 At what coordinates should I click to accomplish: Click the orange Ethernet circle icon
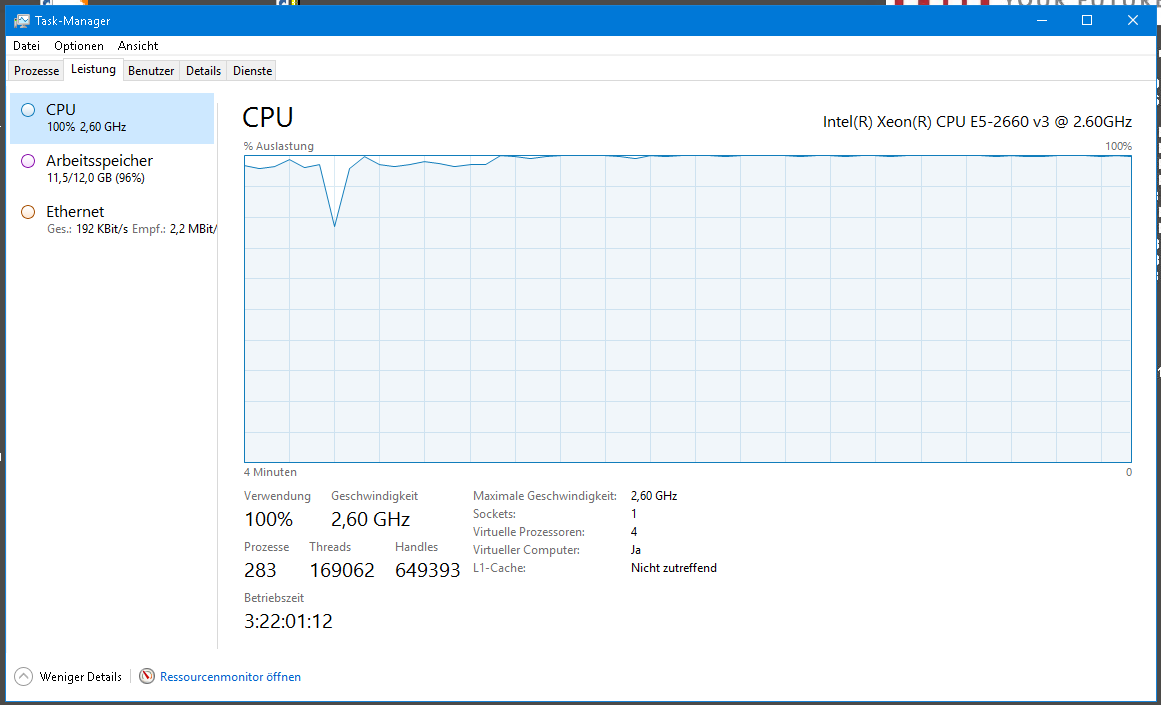28,212
